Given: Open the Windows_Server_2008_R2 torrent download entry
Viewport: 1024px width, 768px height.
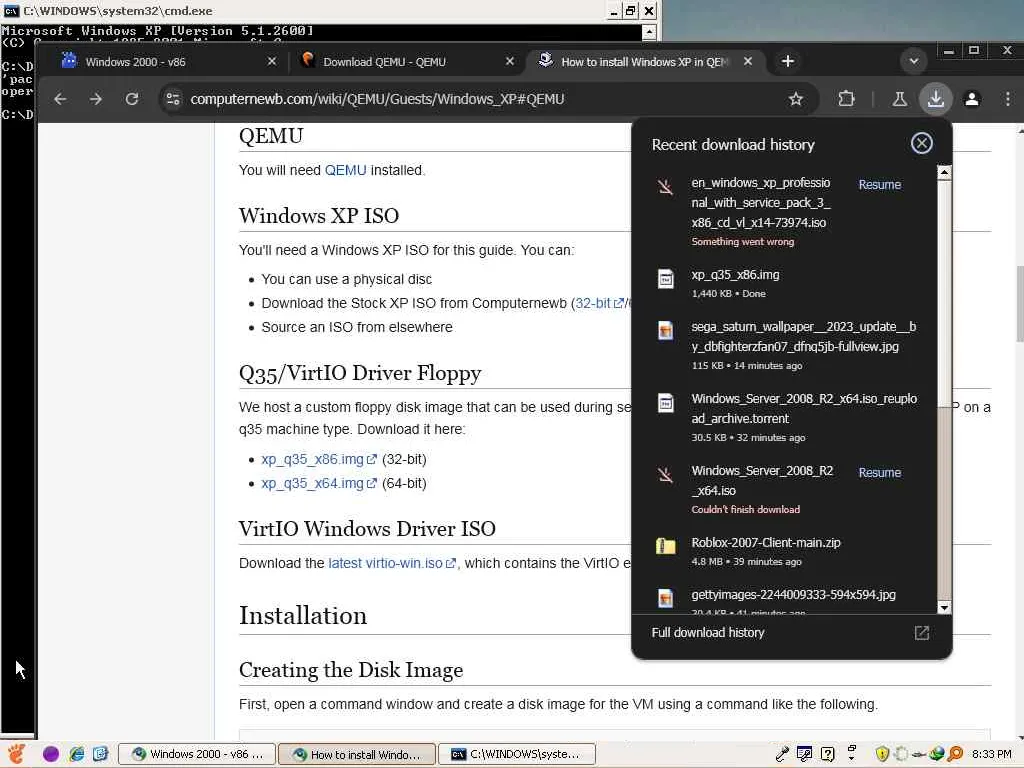Looking at the screenshot, I should click(784, 417).
